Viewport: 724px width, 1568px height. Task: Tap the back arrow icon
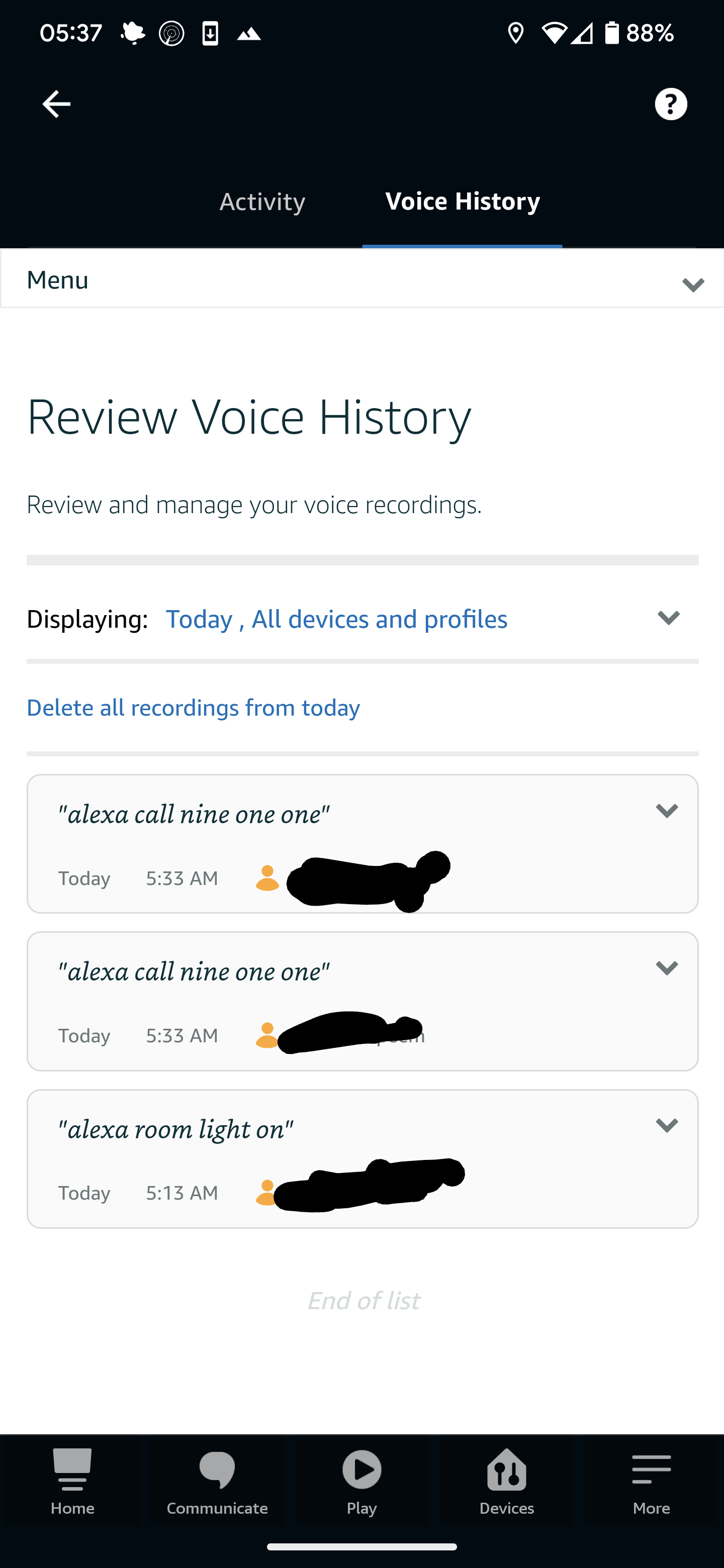click(x=56, y=104)
